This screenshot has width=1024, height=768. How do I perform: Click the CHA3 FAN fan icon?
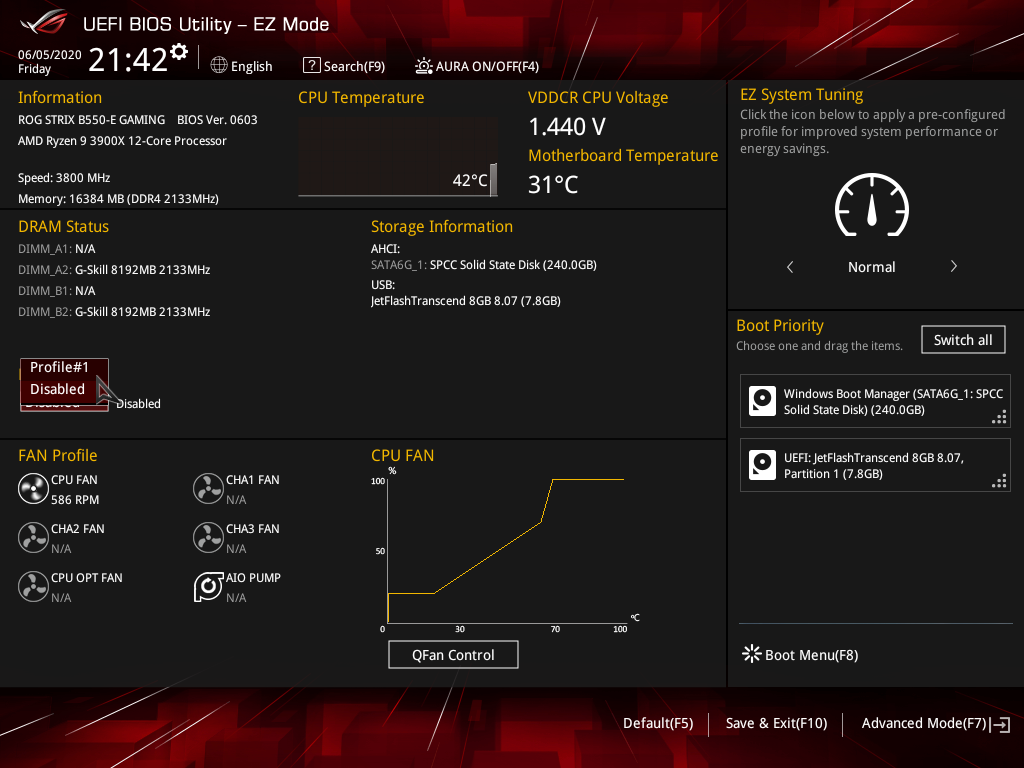pyautogui.click(x=208, y=537)
